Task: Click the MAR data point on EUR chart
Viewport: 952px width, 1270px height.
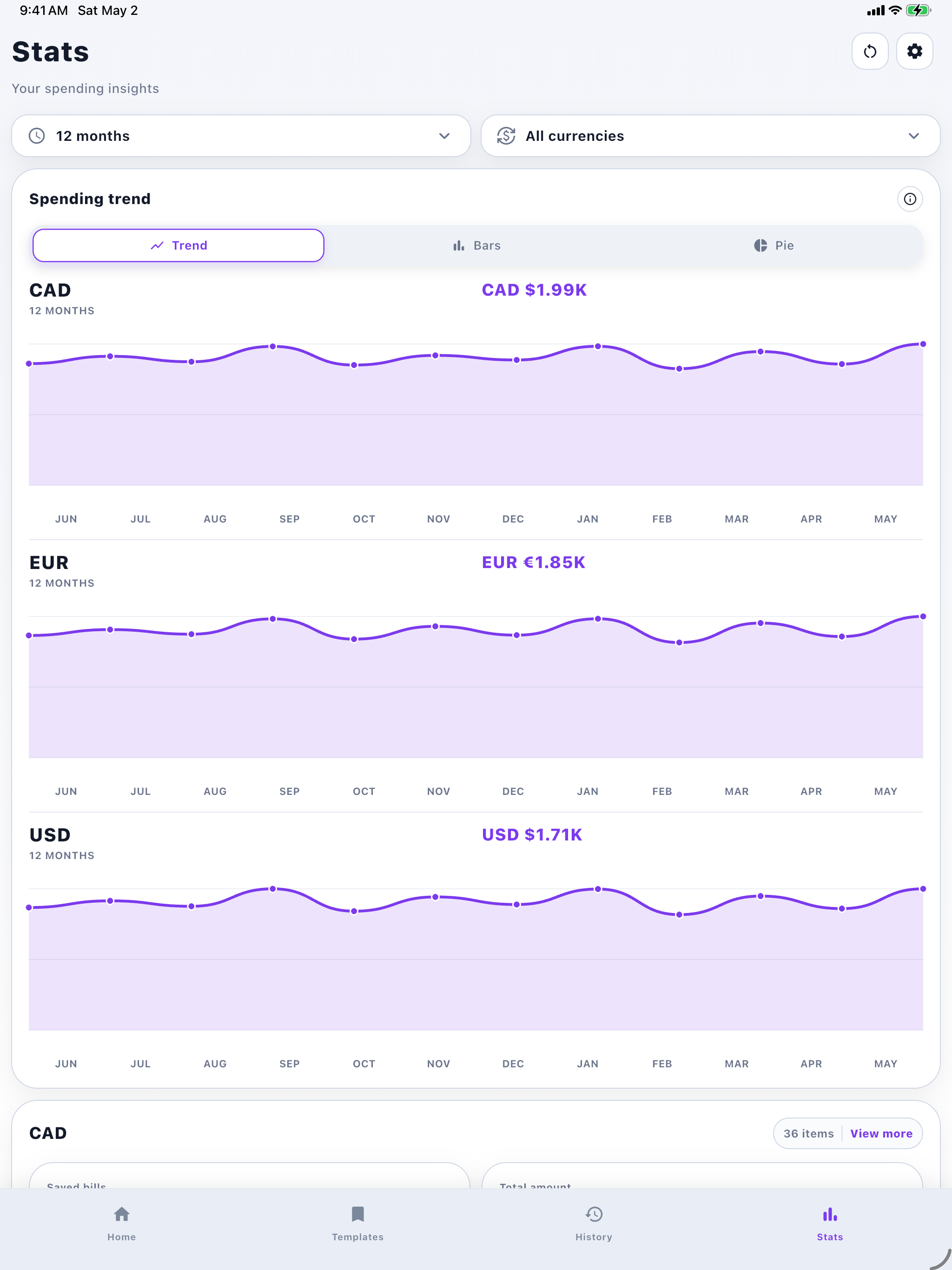Action: (x=760, y=623)
